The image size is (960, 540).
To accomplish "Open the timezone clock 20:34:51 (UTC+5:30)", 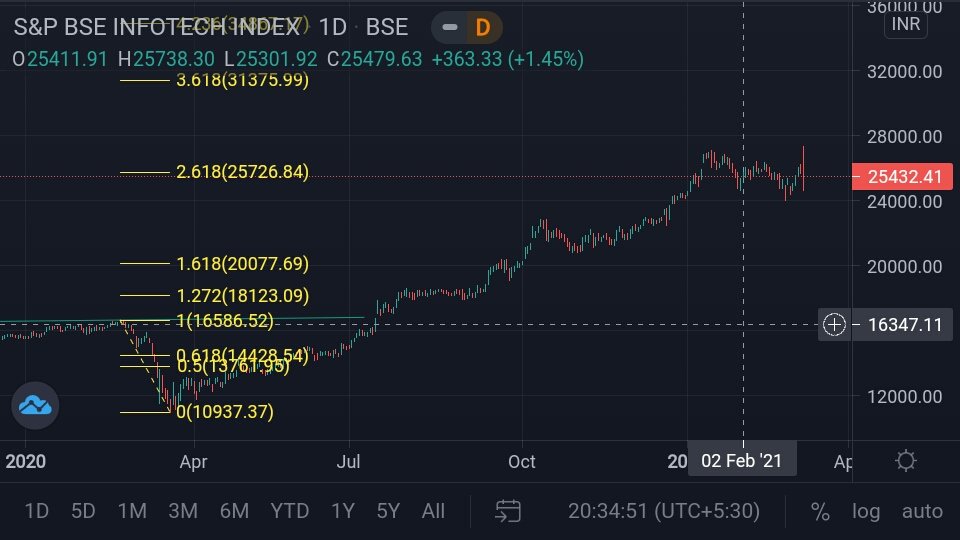I will (x=664, y=511).
